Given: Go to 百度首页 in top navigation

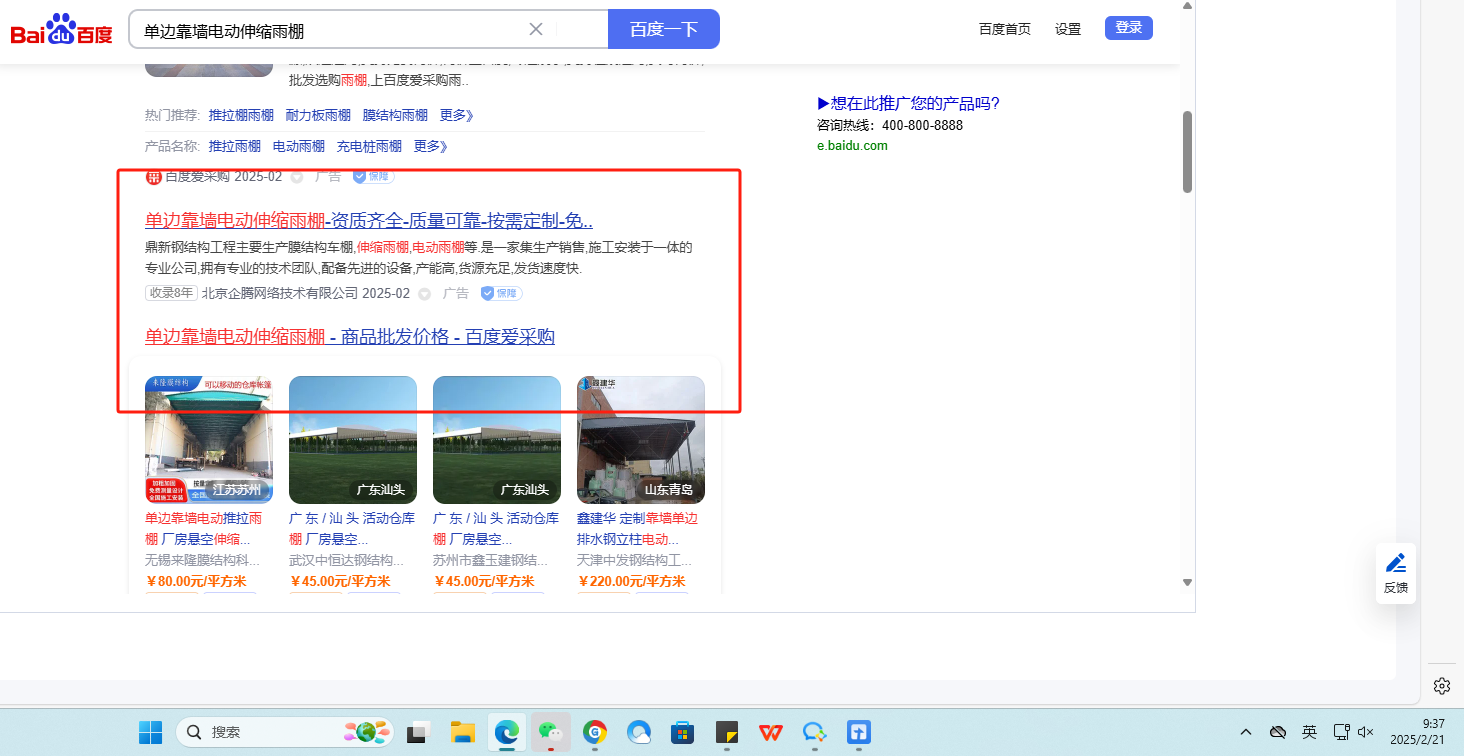Looking at the screenshot, I should coord(1004,29).
